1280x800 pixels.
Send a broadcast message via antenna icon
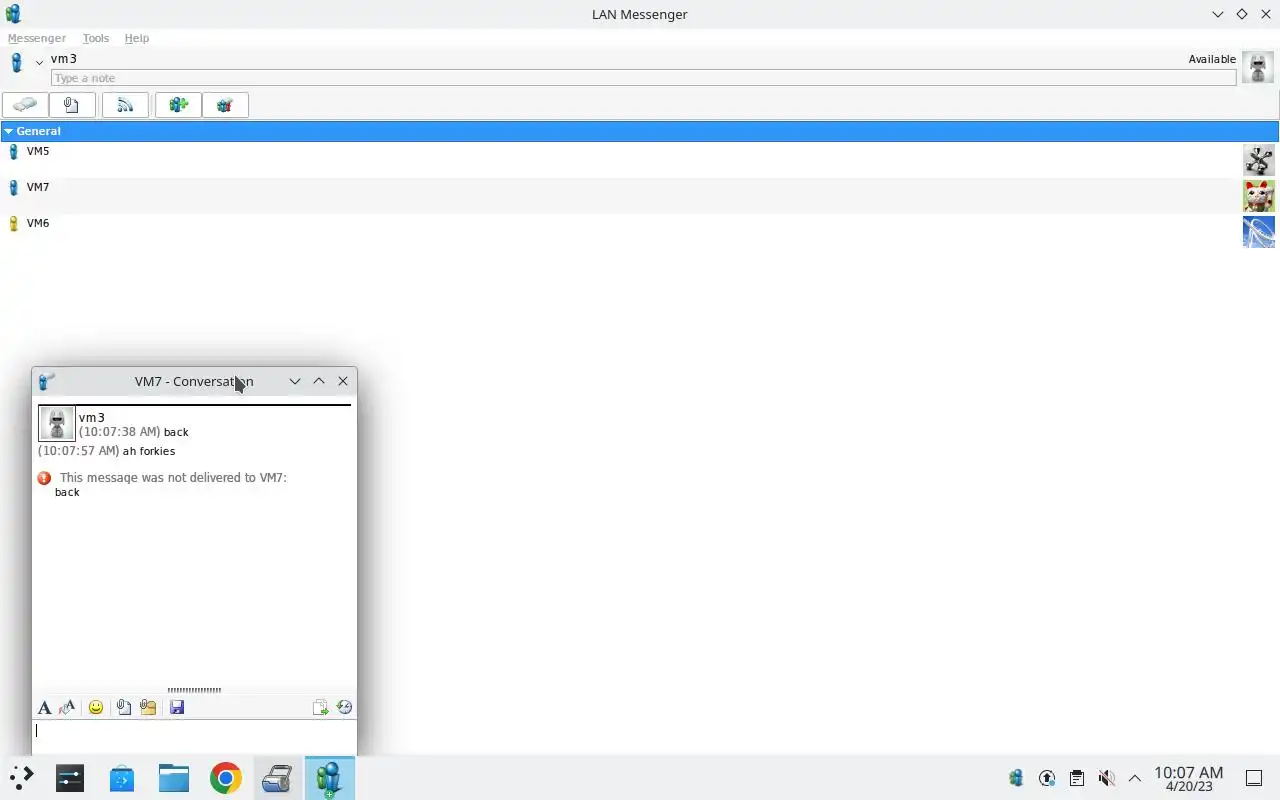pos(125,105)
